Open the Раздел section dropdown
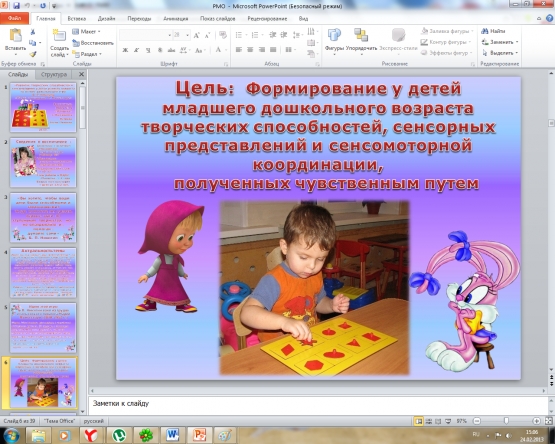The image size is (555, 444). [87, 54]
